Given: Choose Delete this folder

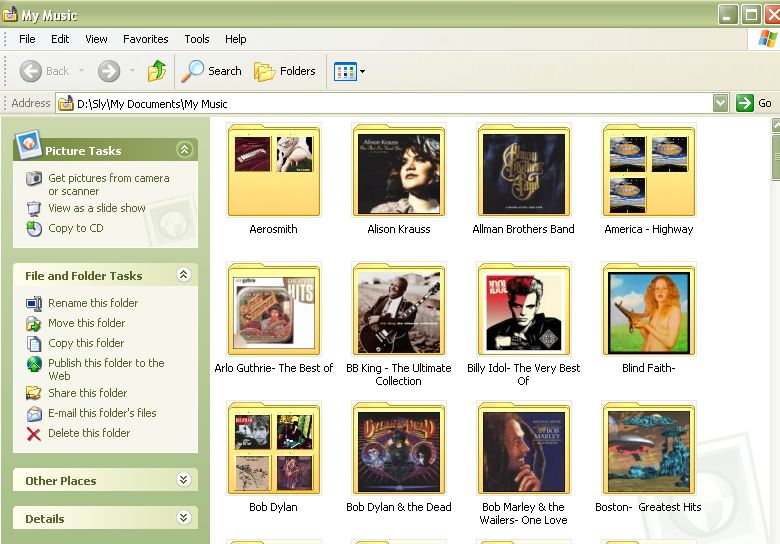Looking at the screenshot, I should [x=89, y=433].
